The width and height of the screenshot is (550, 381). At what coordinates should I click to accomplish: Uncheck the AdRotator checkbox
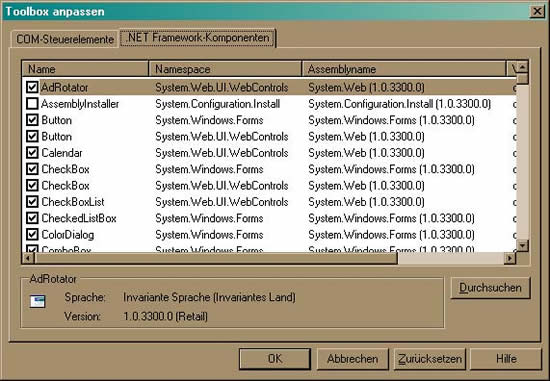coord(32,87)
